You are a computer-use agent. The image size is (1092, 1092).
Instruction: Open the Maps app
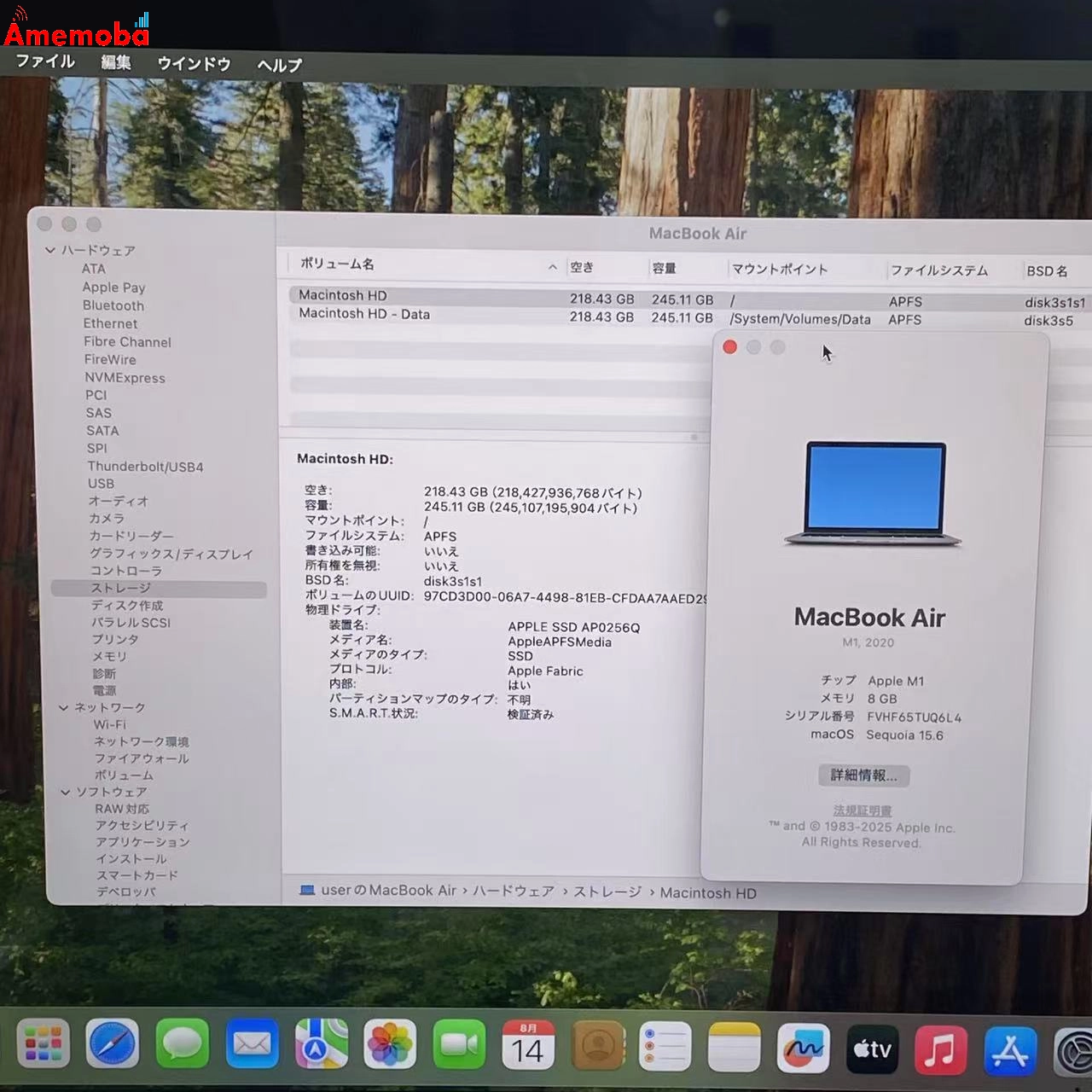point(321,1043)
